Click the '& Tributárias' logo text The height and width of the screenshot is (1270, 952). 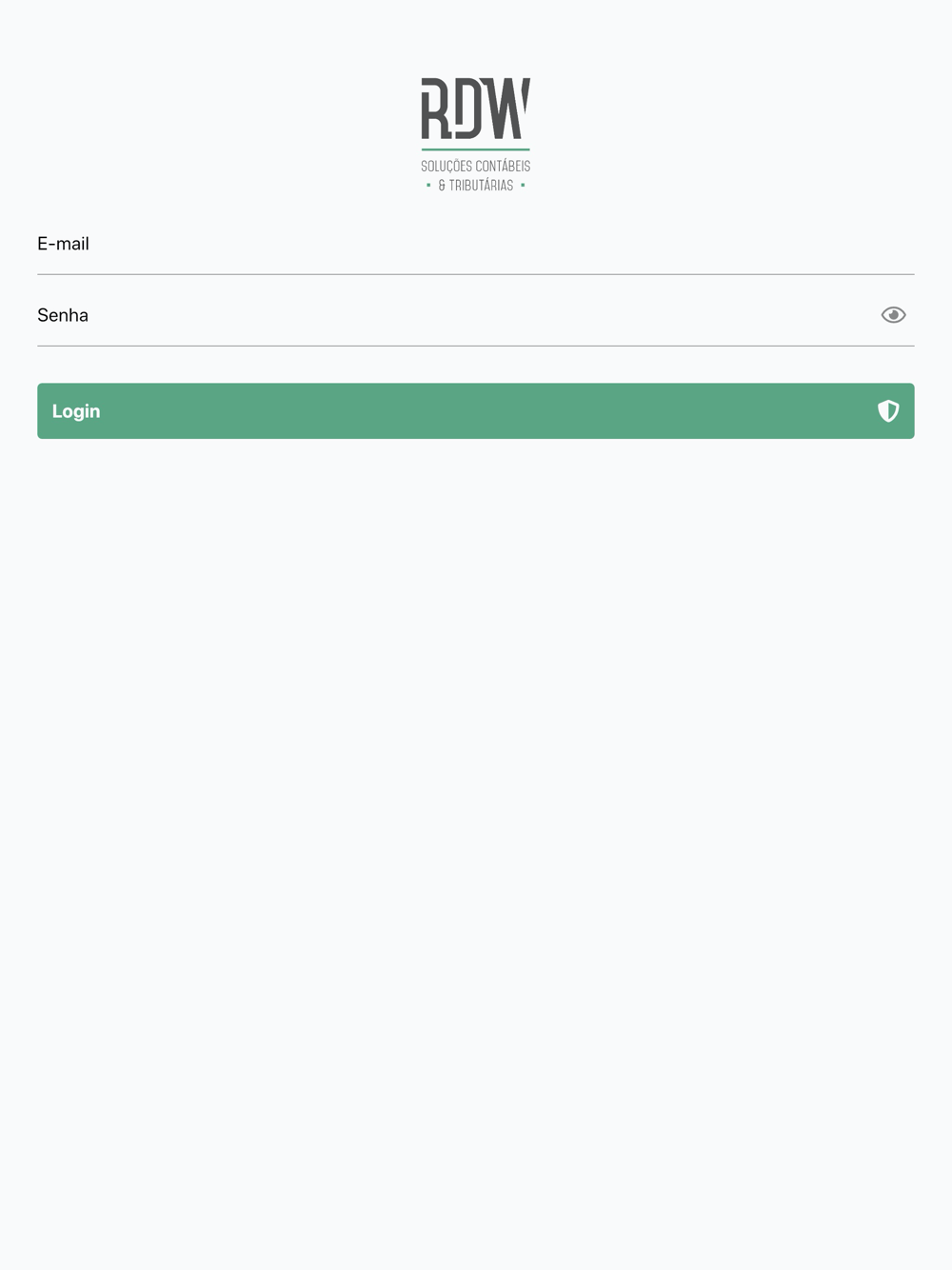(x=476, y=186)
